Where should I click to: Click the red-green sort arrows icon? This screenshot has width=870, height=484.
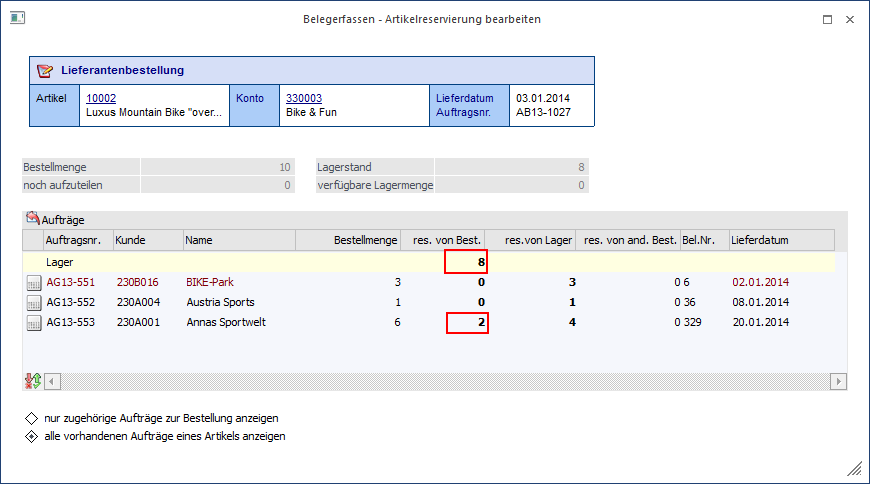pyautogui.click(x=33, y=381)
